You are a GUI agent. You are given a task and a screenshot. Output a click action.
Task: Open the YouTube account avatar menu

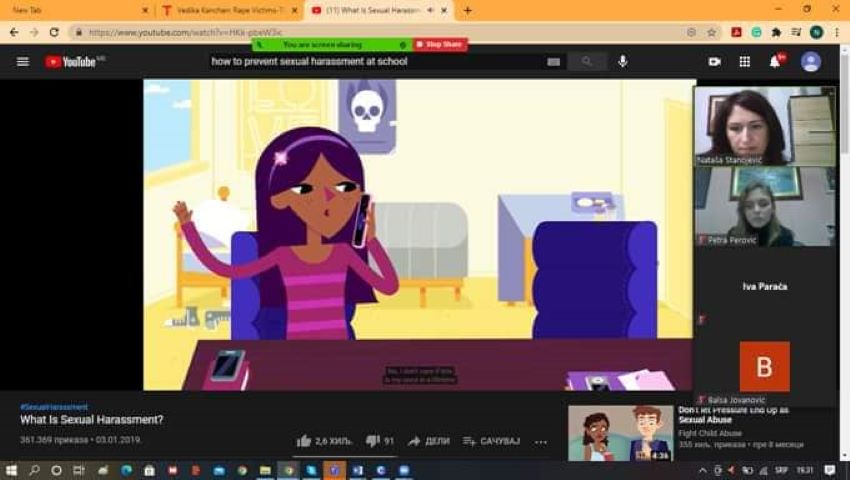pos(811,62)
